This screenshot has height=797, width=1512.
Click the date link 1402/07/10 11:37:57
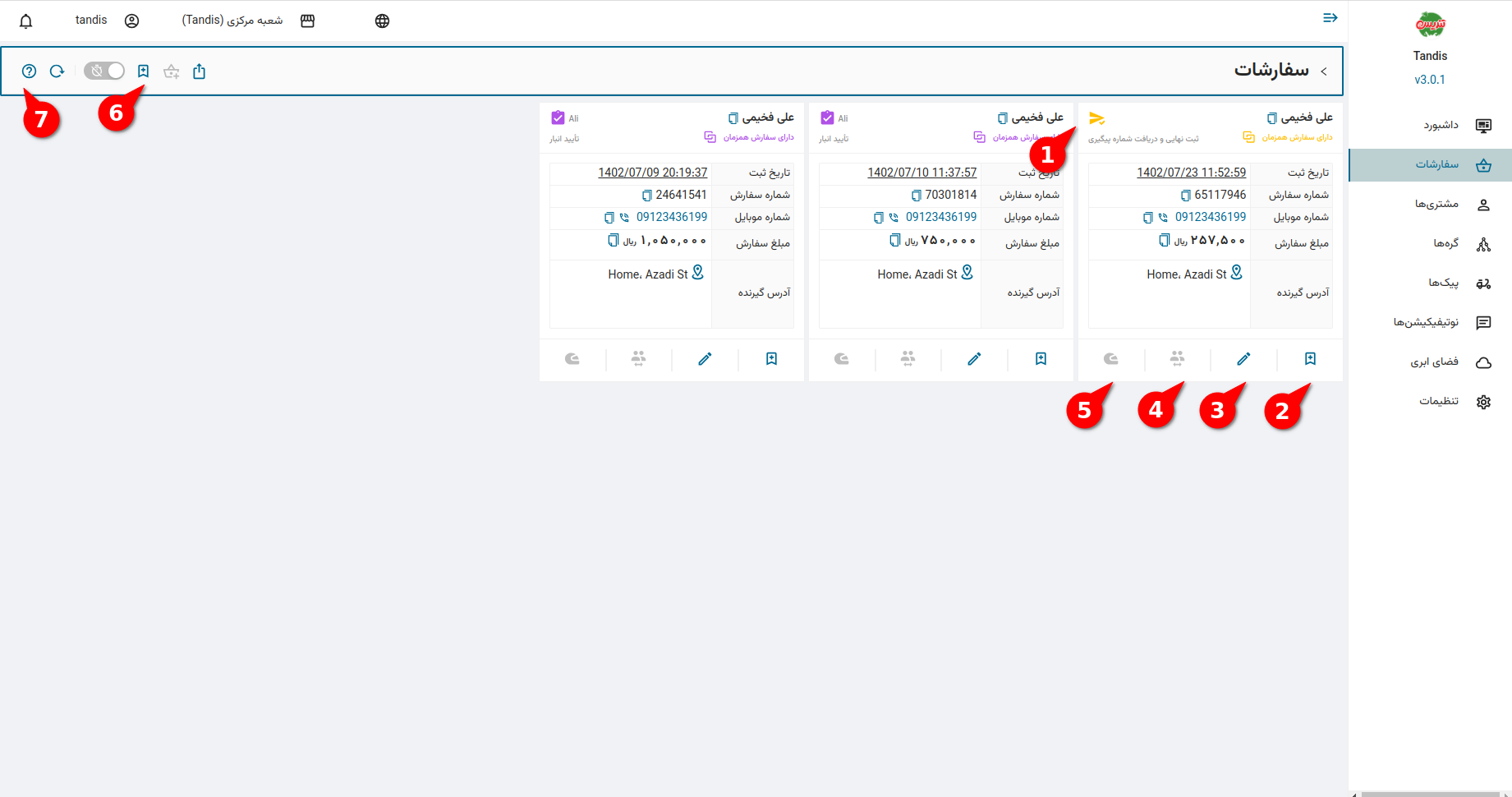pyautogui.click(x=921, y=173)
